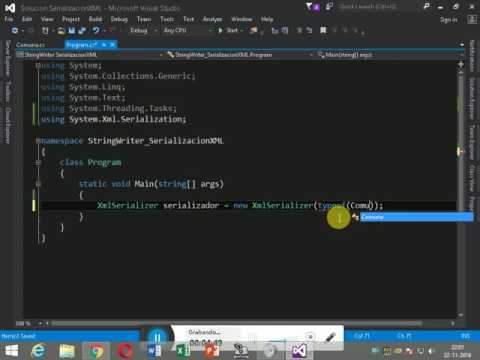Screen dimensions: 480x360
Task: Open the View menu
Action: 47,19
